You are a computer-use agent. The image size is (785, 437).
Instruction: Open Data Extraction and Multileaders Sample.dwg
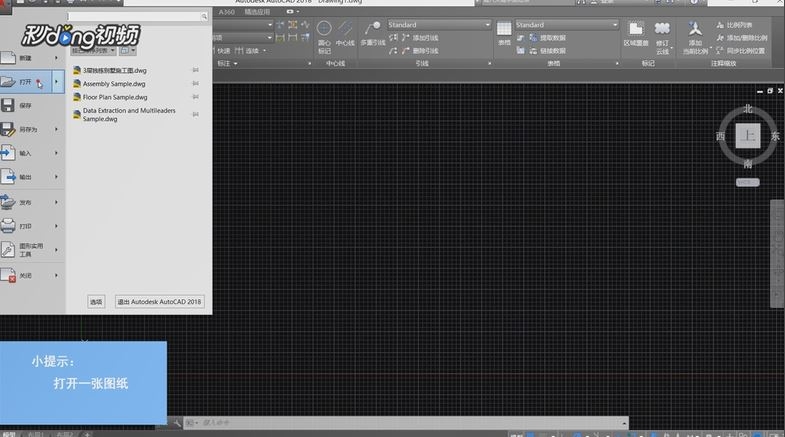pyautogui.click(x=129, y=115)
